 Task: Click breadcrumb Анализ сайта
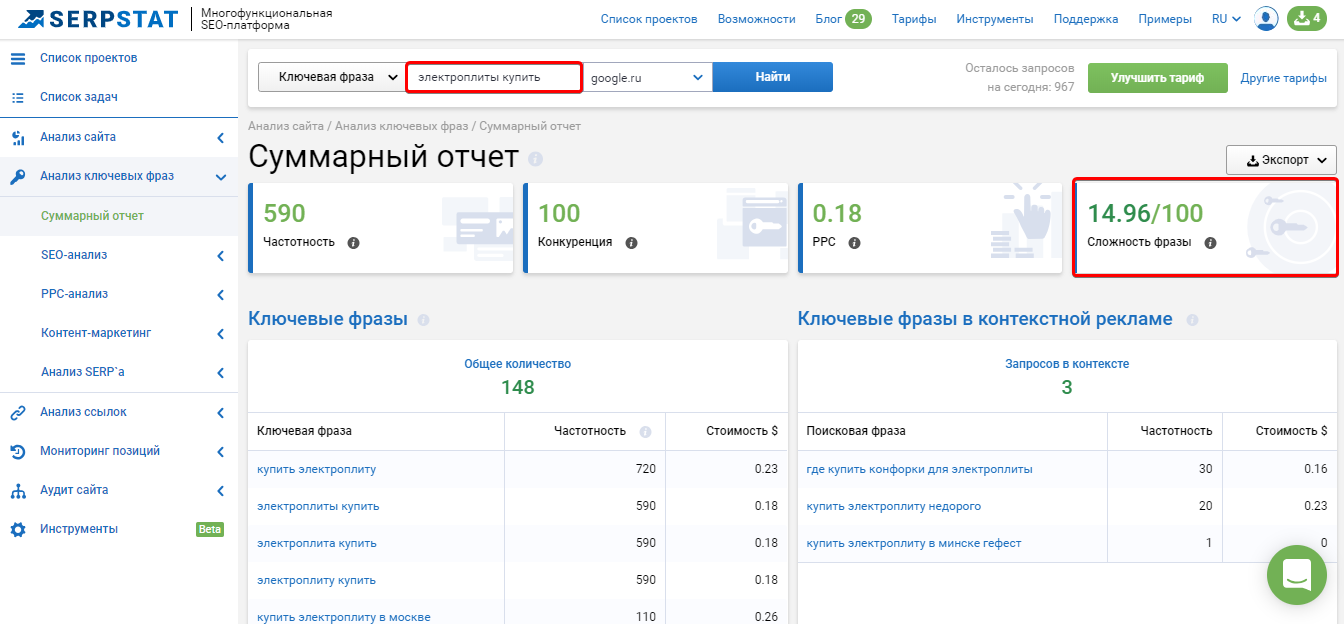pyautogui.click(x=286, y=126)
